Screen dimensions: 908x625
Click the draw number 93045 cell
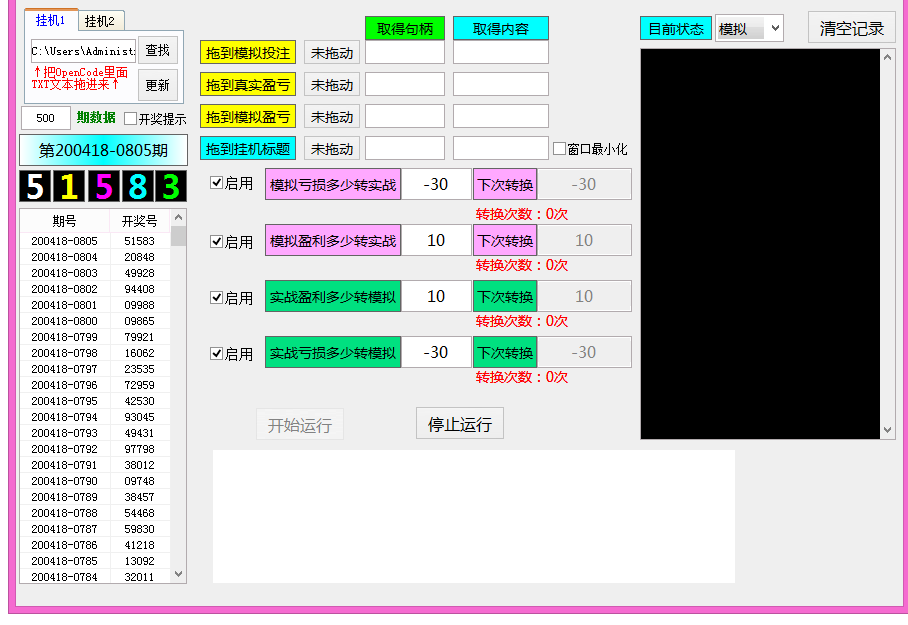[140, 417]
